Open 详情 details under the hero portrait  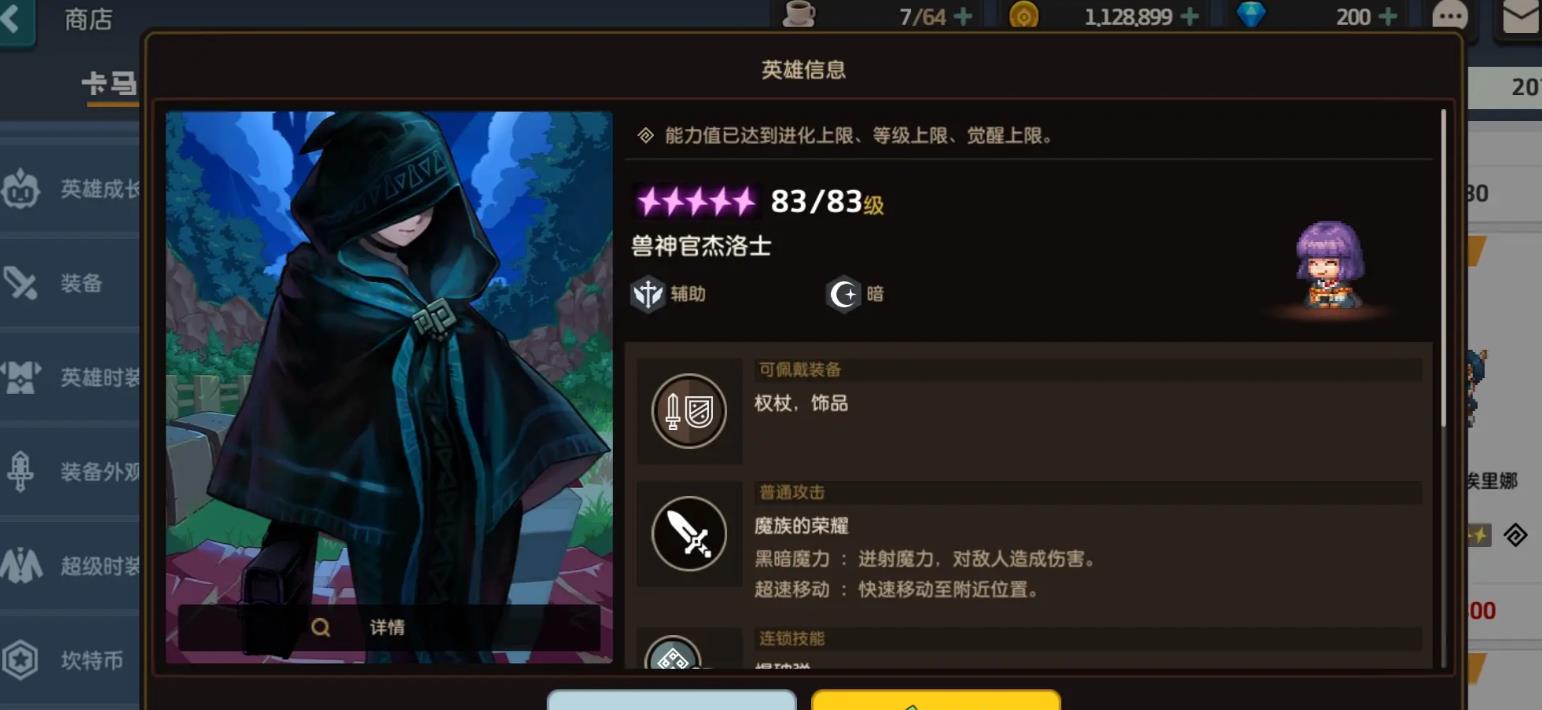point(389,627)
